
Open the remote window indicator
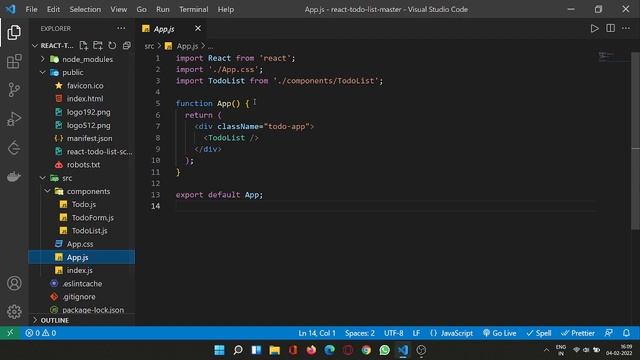click(x=10, y=333)
